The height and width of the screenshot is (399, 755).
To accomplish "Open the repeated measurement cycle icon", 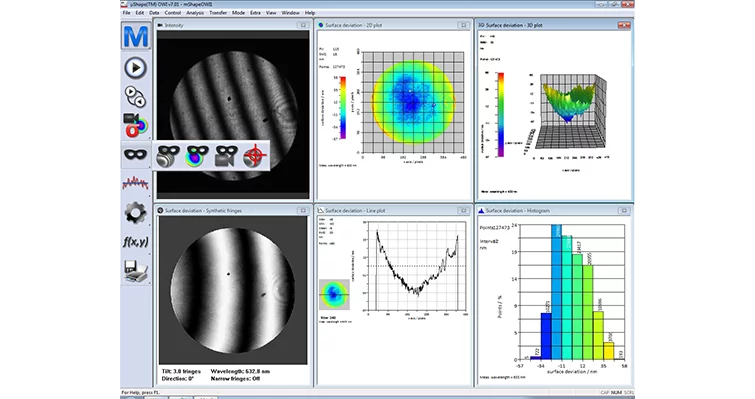I will (135, 97).
